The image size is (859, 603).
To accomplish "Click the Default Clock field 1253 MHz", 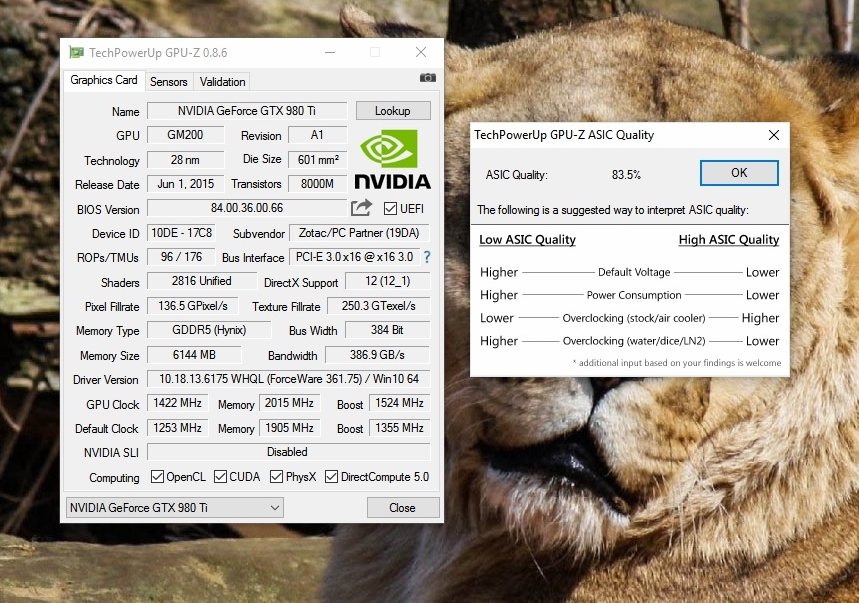I will point(177,428).
